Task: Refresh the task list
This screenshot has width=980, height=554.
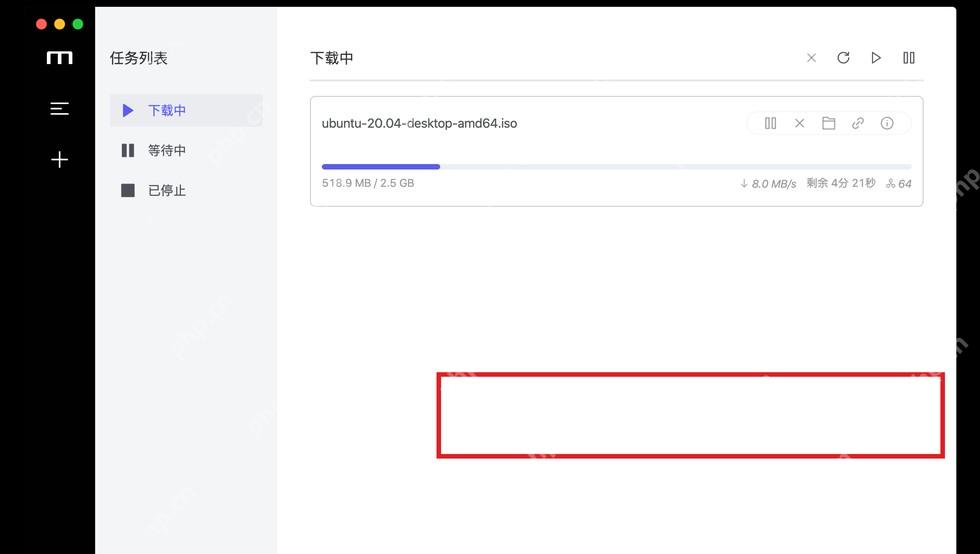Action: (x=843, y=58)
